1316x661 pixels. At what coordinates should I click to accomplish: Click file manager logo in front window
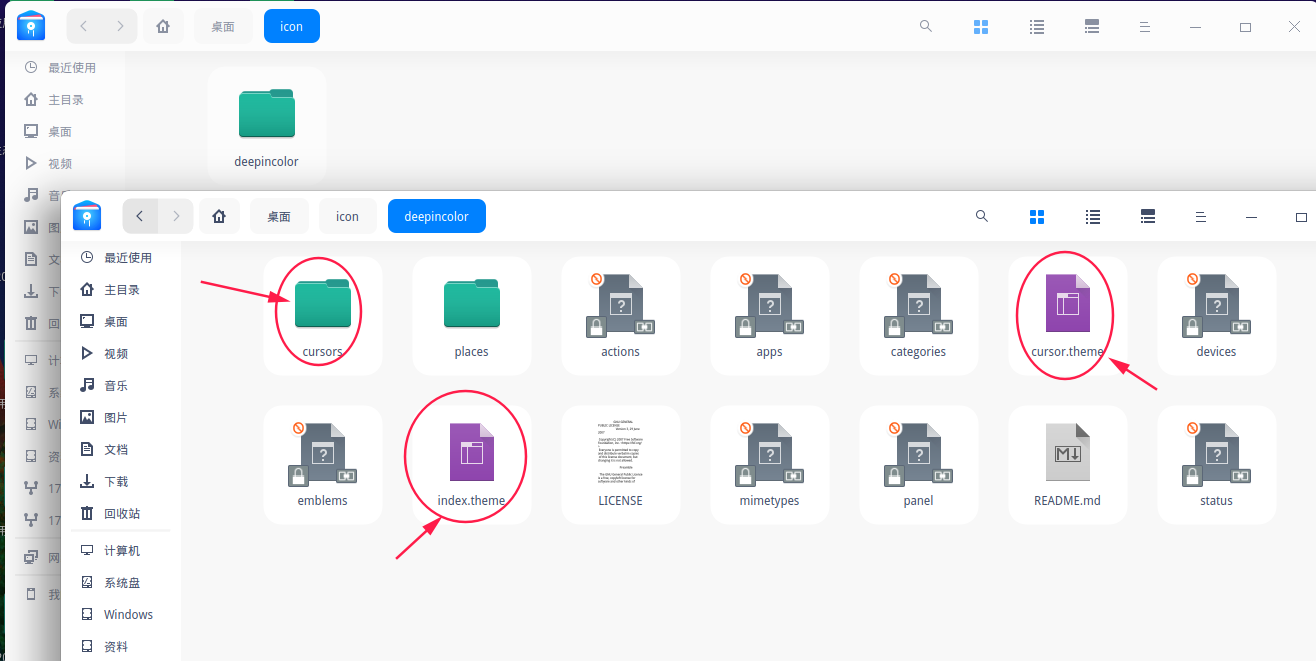point(88,215)
